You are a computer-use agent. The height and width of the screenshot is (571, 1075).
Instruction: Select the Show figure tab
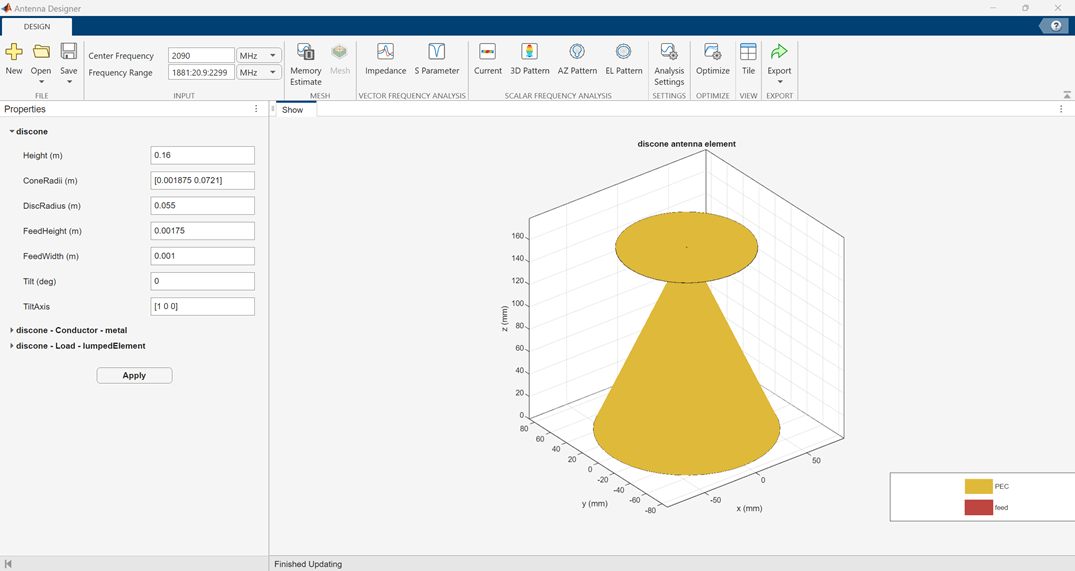click(292, 110)
